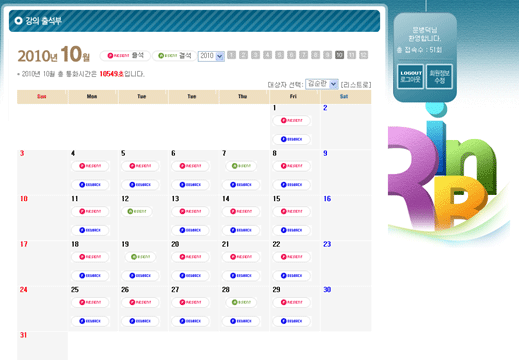This screenshot has height=361, width=519.
Task: Click the green absent badge on October 28
Action: point(241,302)
